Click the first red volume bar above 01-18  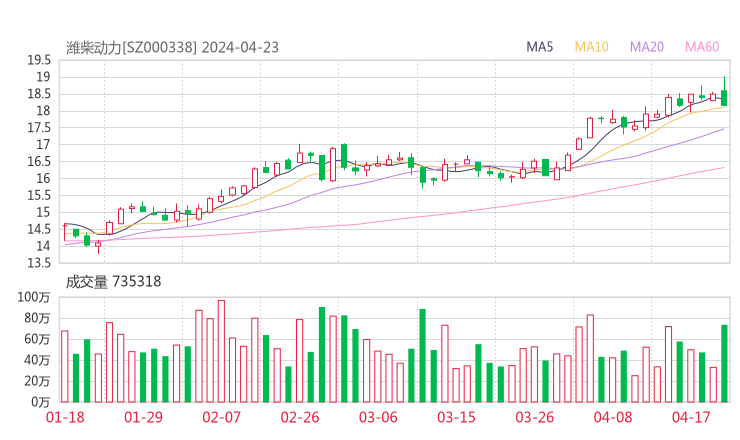[65, 366]
